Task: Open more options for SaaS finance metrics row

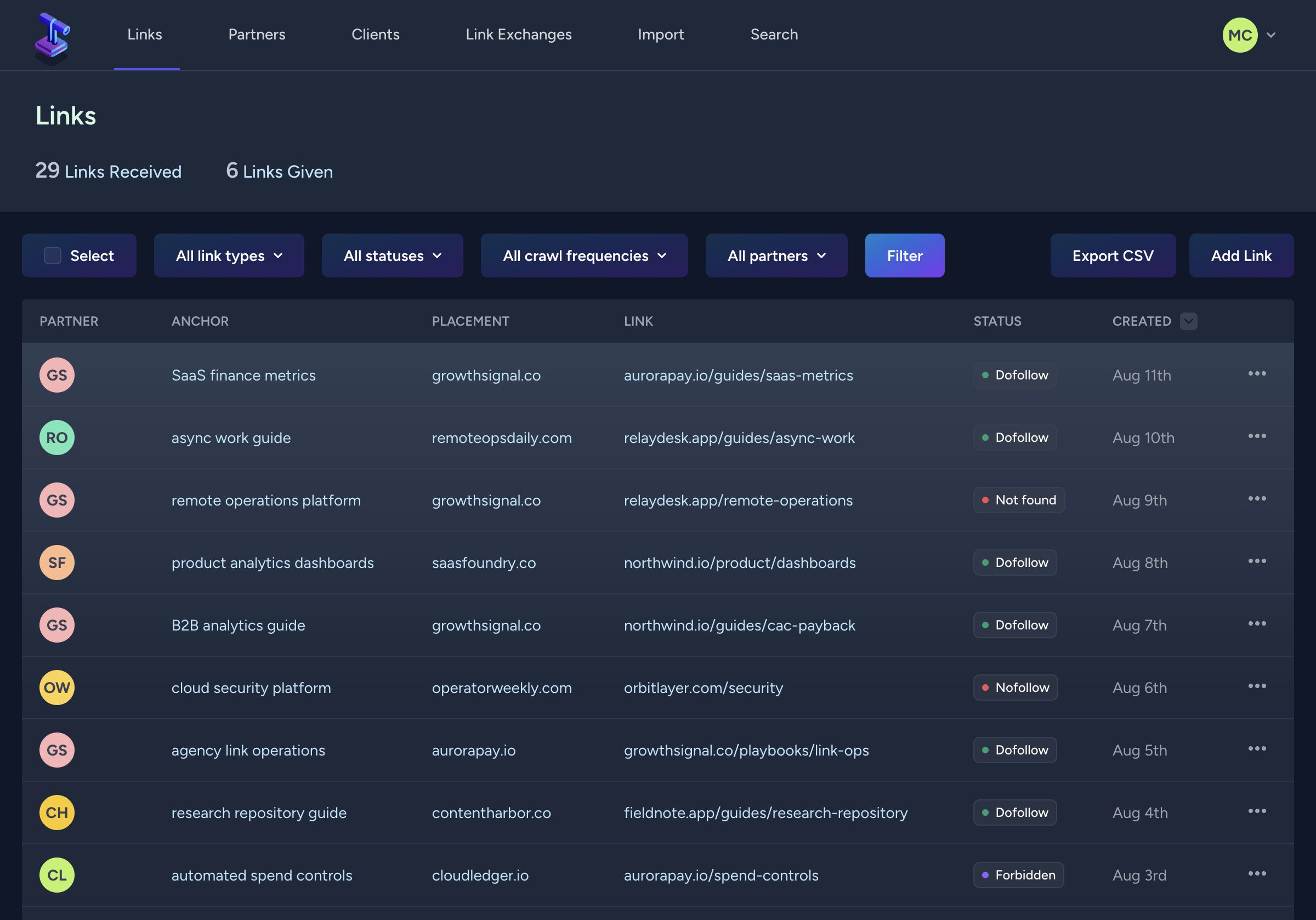Action: pyautogui.click(x=1256, y=374)
